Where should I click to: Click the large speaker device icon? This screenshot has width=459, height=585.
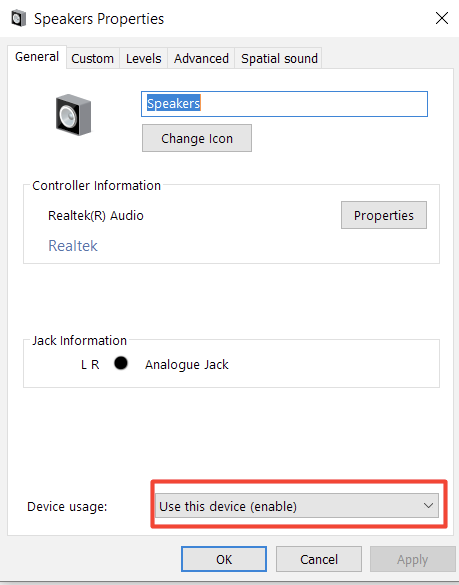pos(74,115)
